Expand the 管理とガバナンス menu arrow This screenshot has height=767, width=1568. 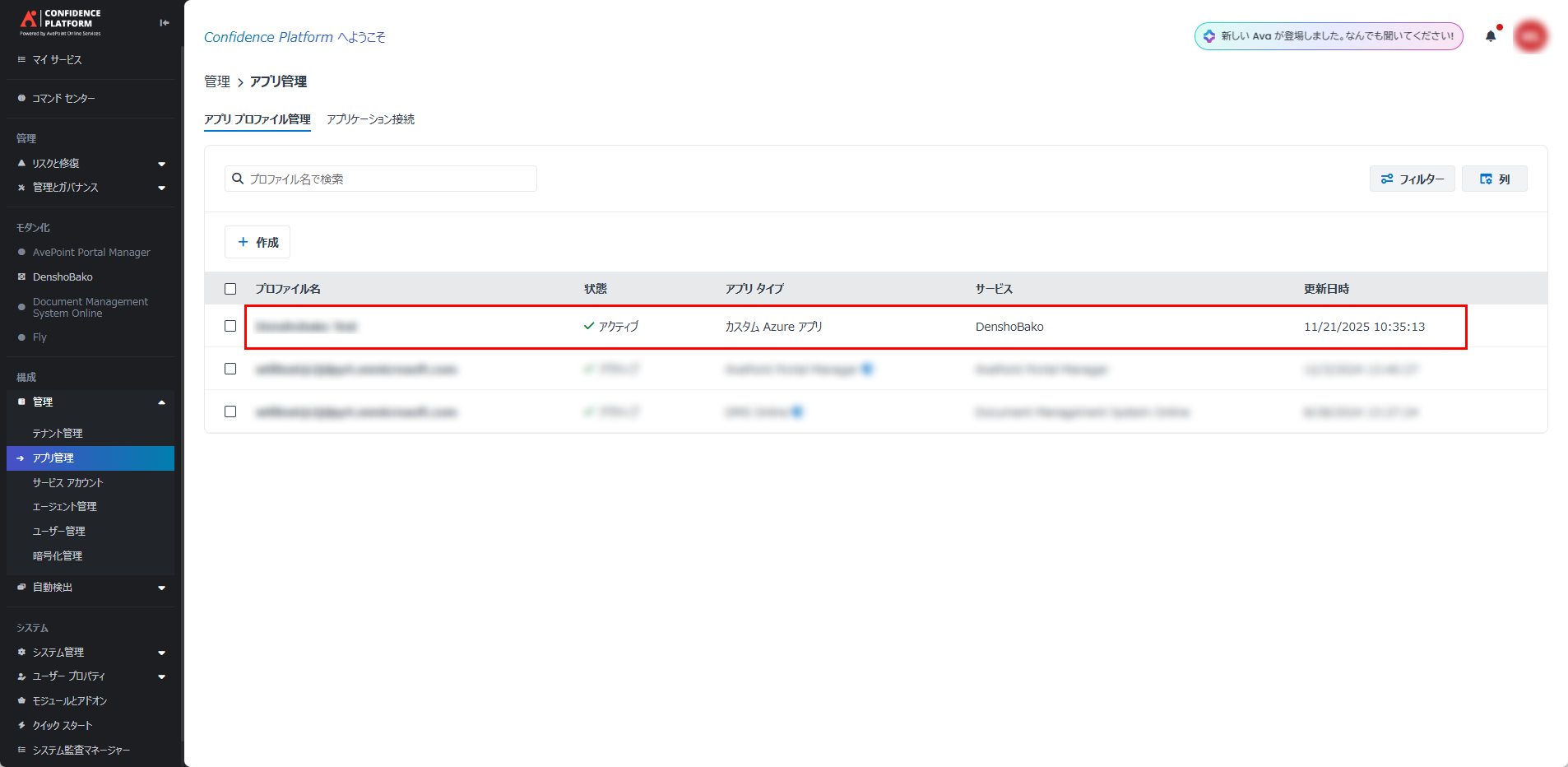161,188
